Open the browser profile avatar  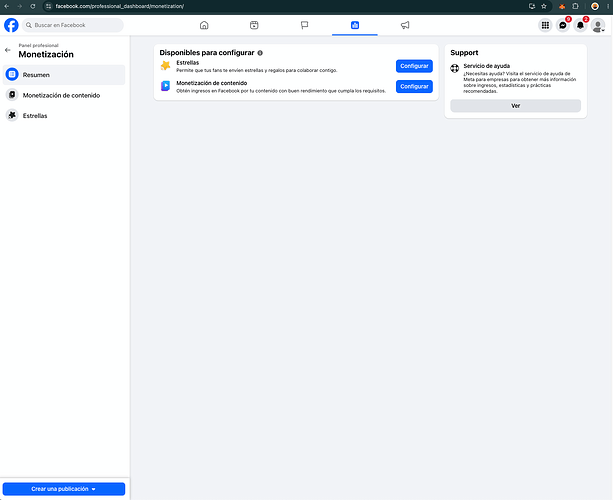[x=595, y=6]
